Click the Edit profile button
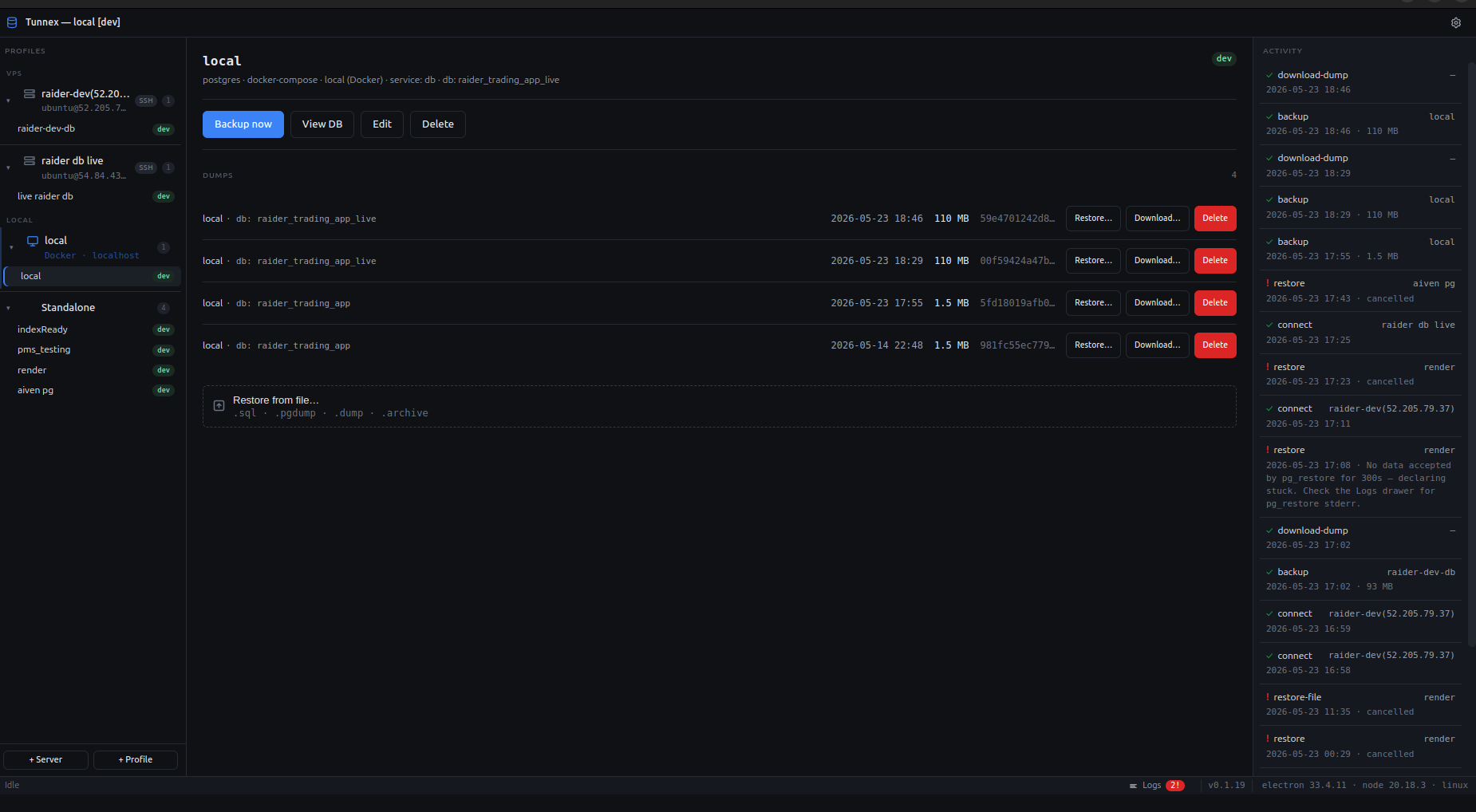This screenshot has height=812, width=1476. pos(382,124)
